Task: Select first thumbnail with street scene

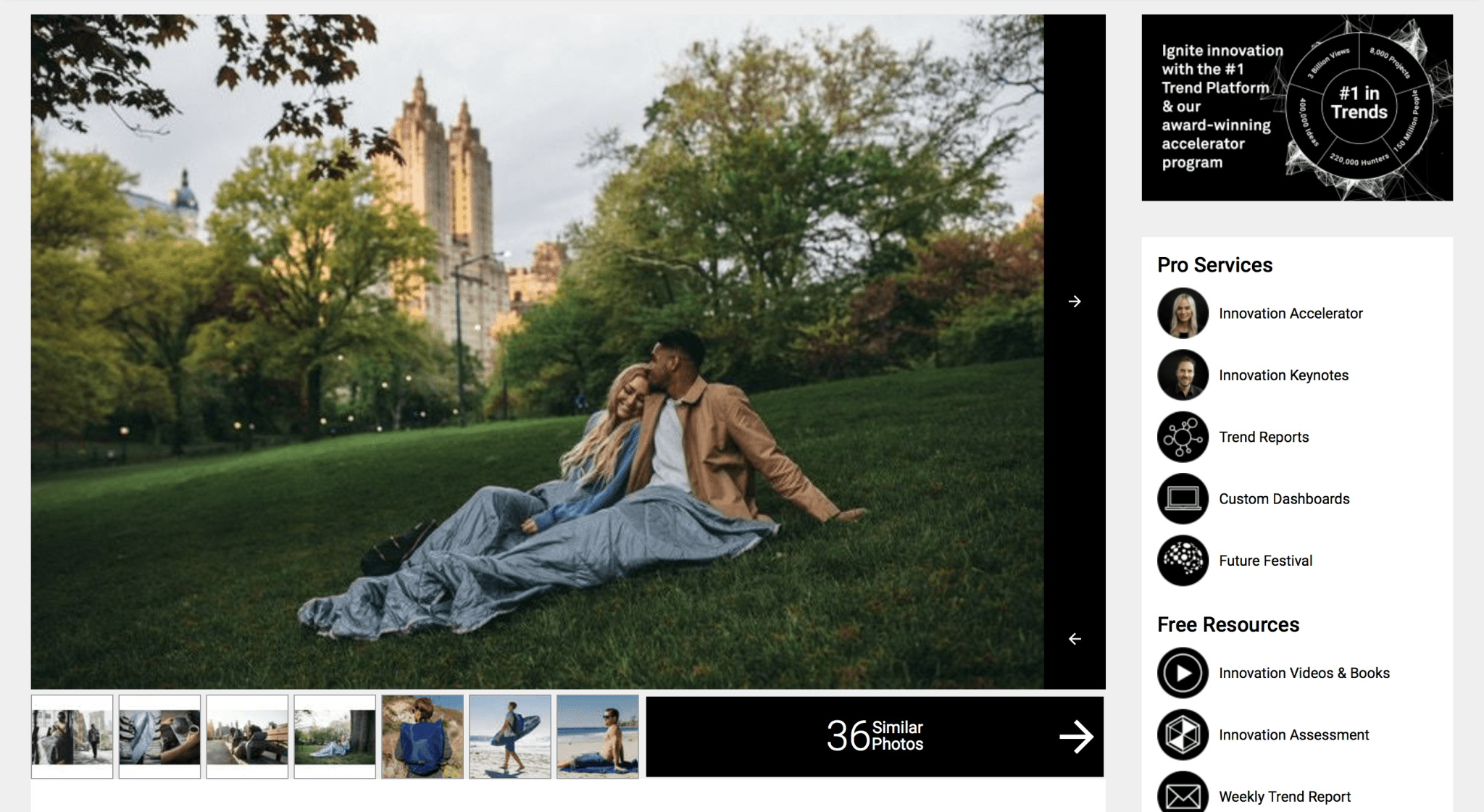Action: point(72,737)
